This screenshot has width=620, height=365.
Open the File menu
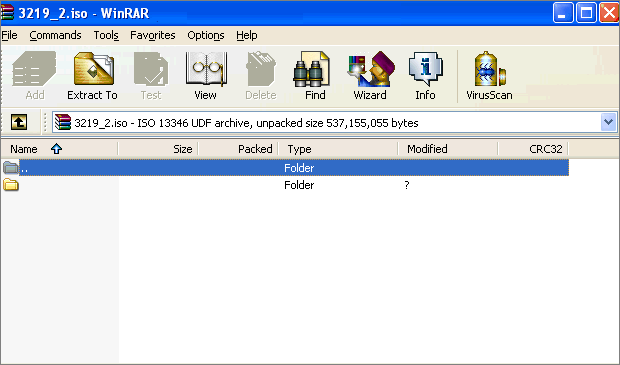coord(9,35)
